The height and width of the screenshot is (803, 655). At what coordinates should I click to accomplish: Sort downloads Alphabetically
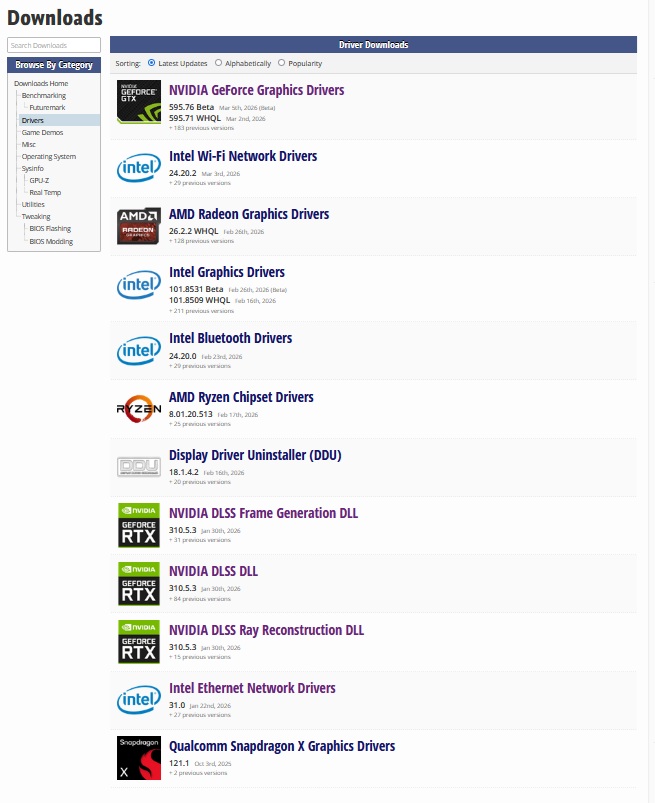click(219, 63)
